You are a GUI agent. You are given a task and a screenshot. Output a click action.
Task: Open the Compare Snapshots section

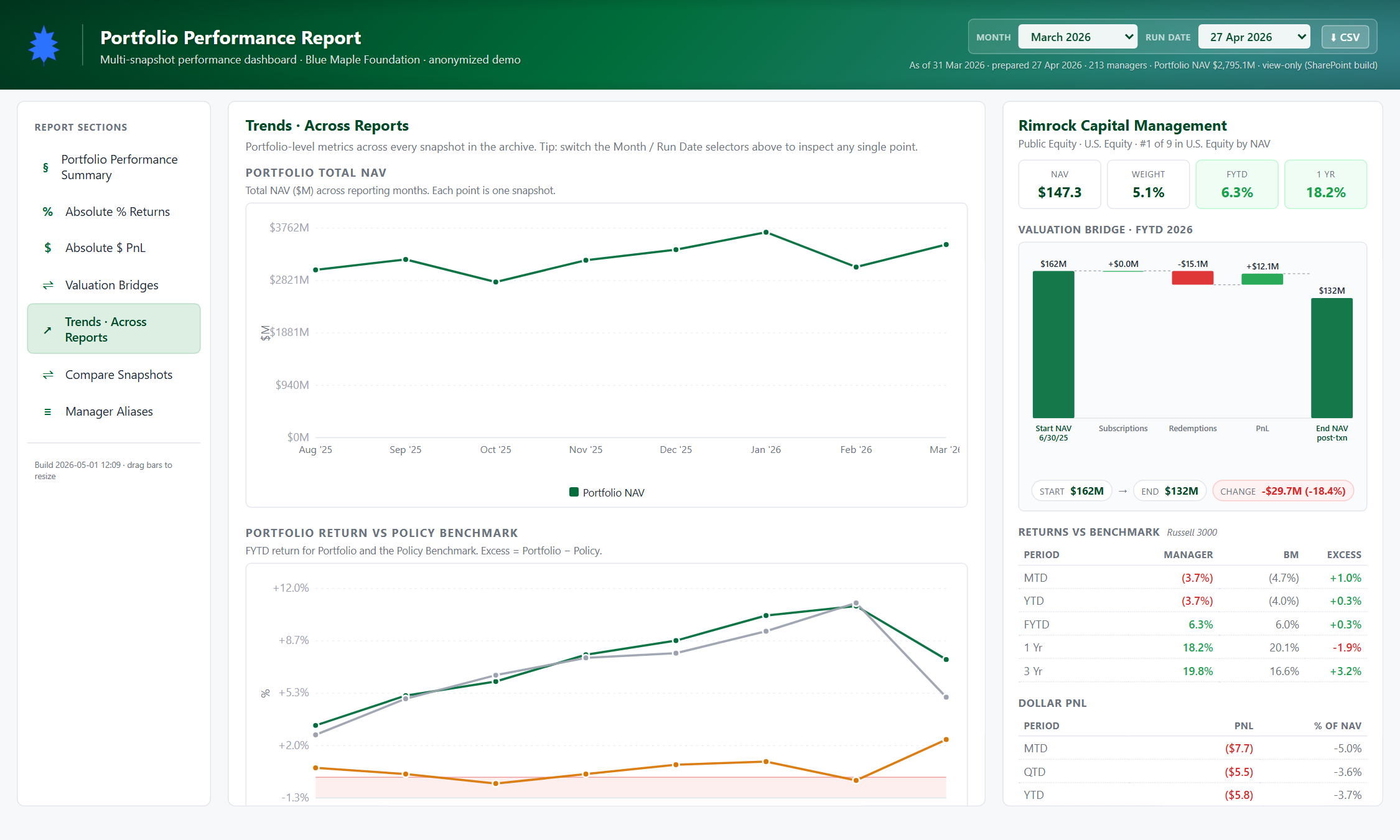pos(114,375)
